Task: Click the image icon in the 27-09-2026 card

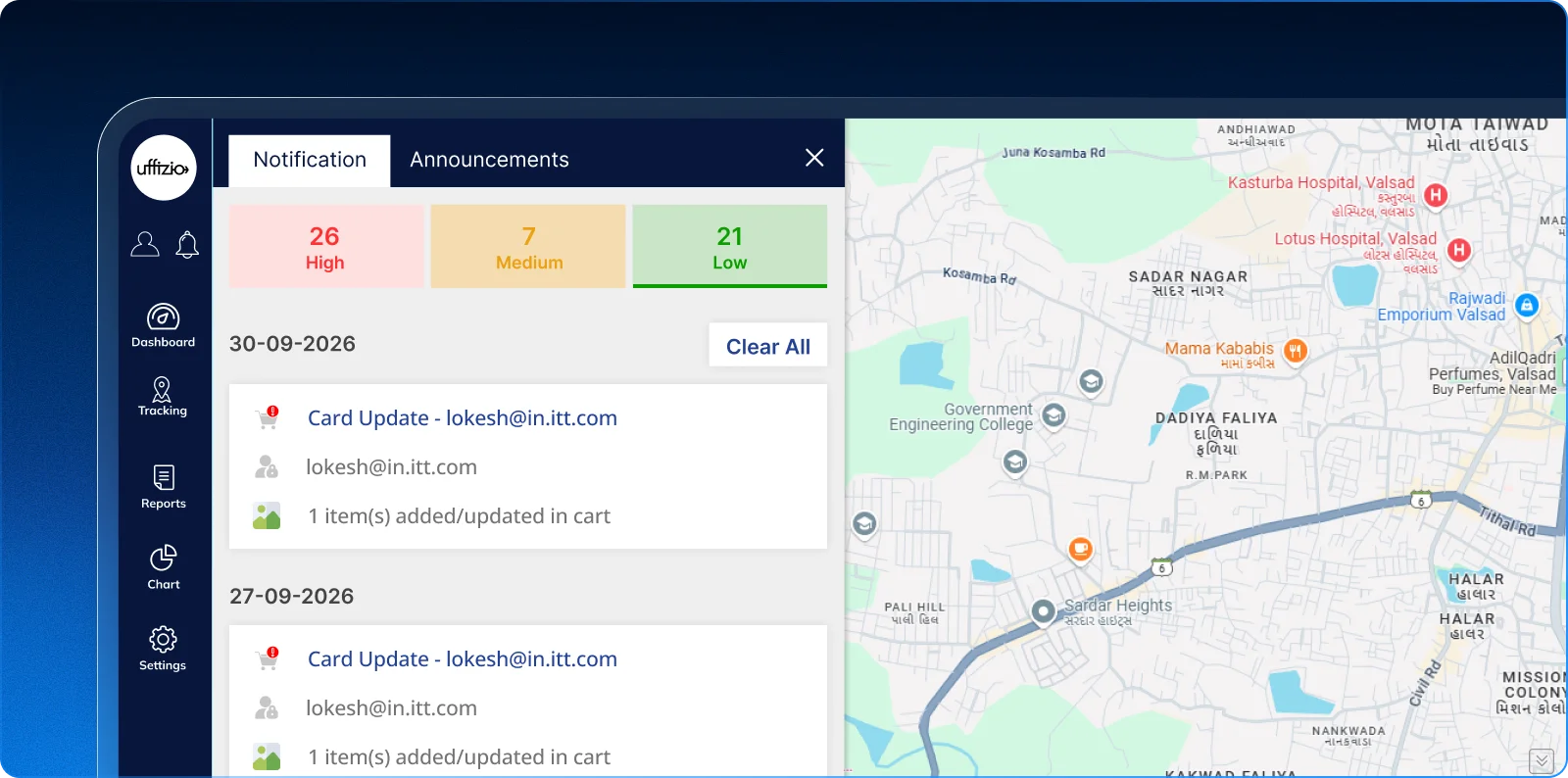Action: 267,756
